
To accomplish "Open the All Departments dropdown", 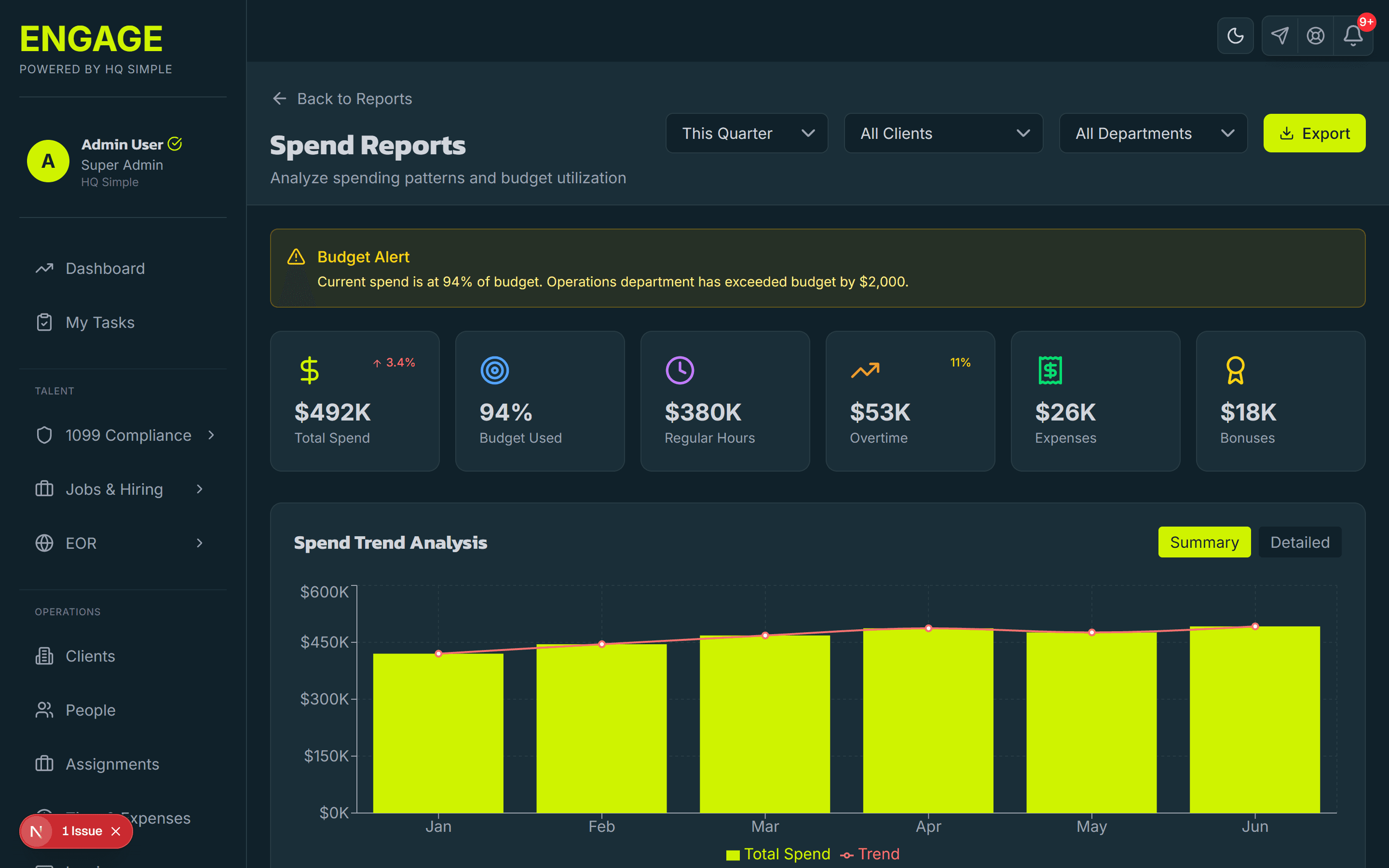I will pyautogui.click(x=1153, y=133).
